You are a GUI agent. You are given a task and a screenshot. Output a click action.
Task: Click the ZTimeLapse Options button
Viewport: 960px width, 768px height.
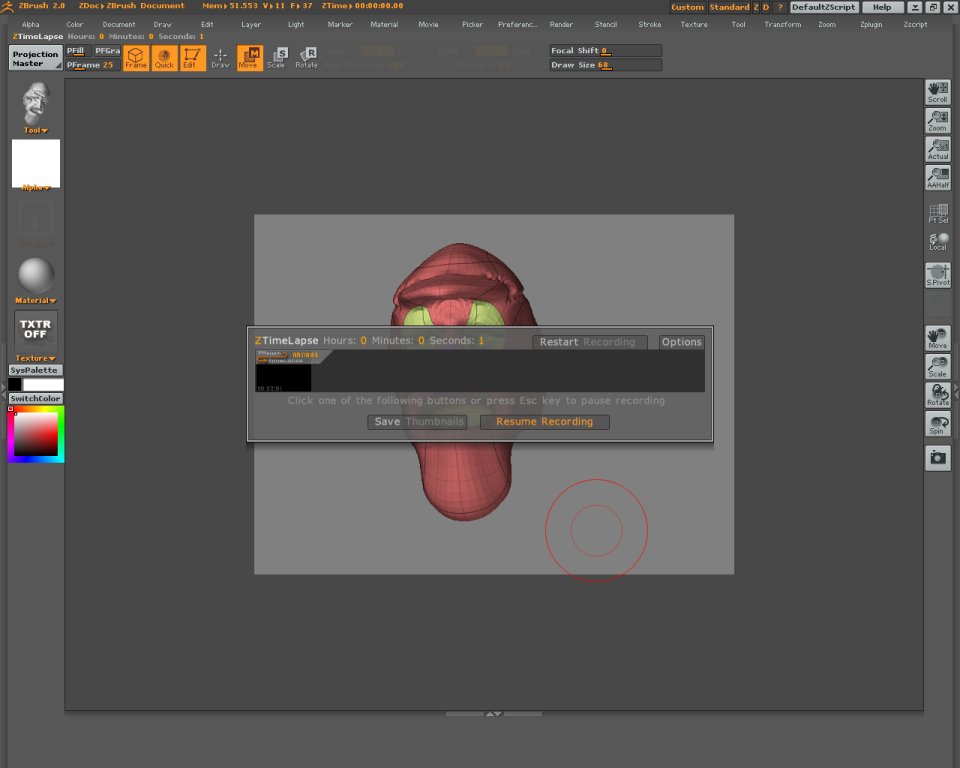pyautogui.click(x=681, y=342)
